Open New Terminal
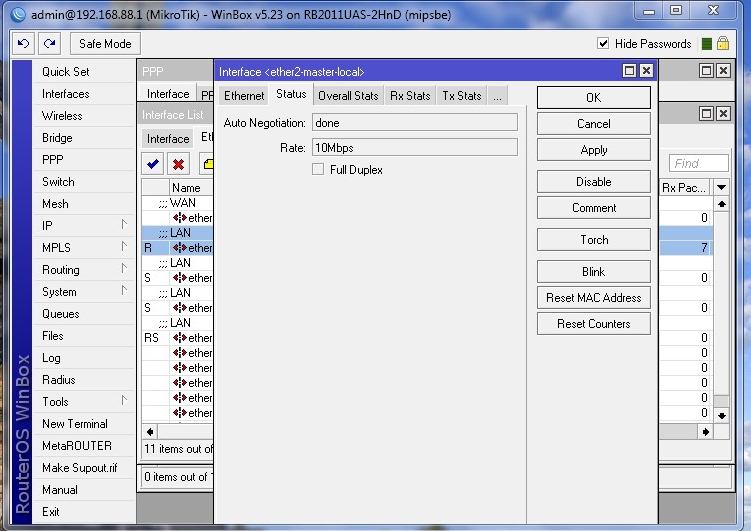Viewport: 751px width, 531px height. [x=75, y=424]
